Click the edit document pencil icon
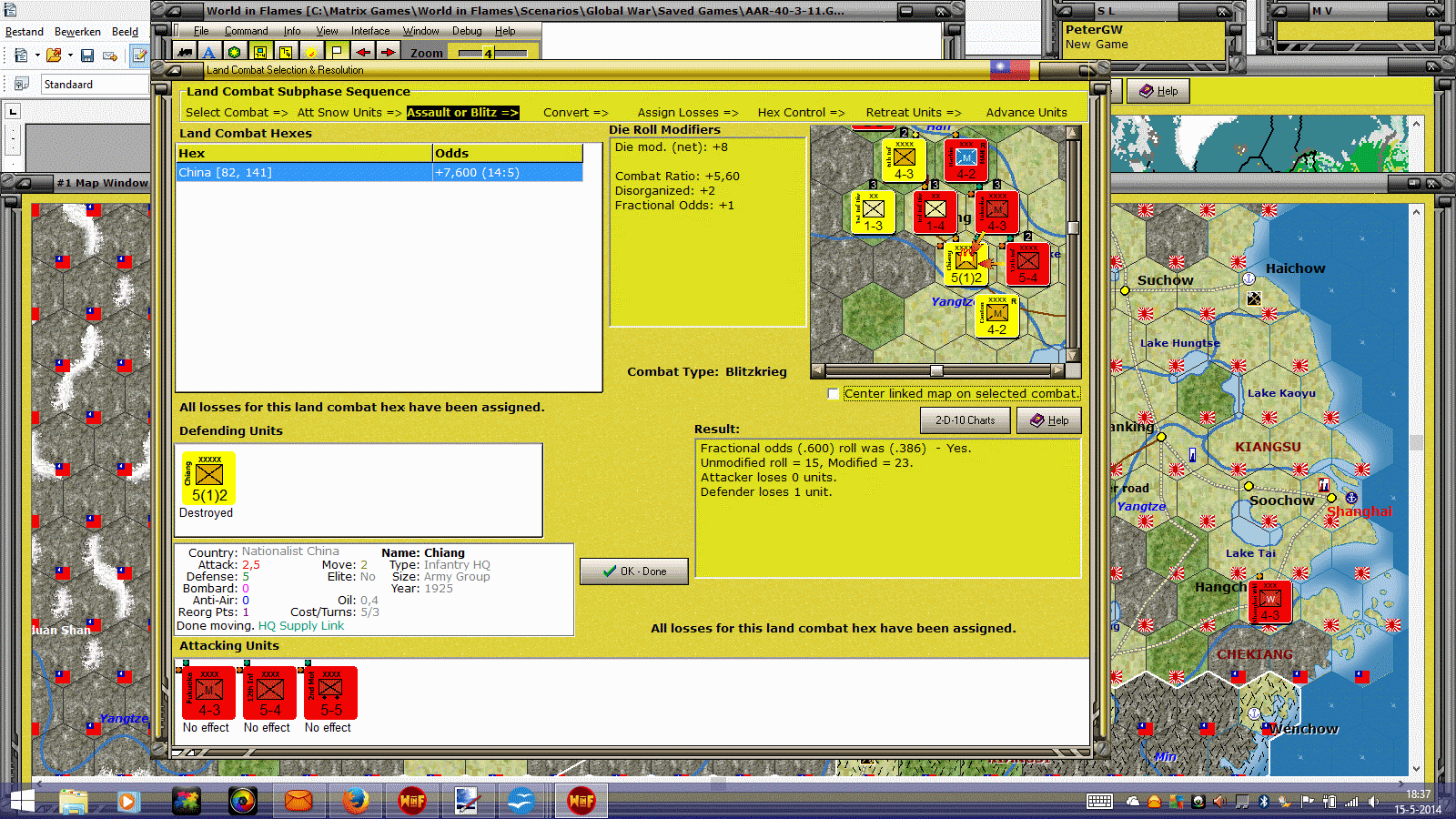The image size is (1456, 819). click(139, 56)
